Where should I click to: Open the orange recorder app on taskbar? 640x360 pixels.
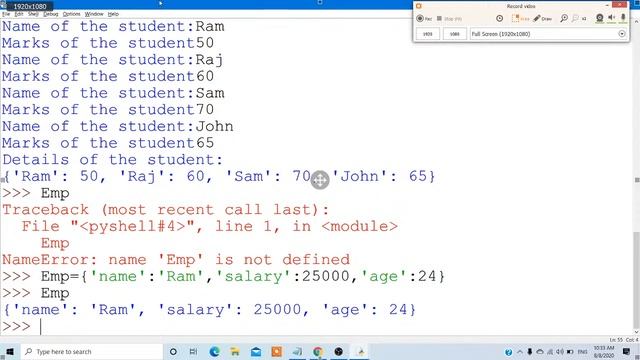[x=277, y=351]
